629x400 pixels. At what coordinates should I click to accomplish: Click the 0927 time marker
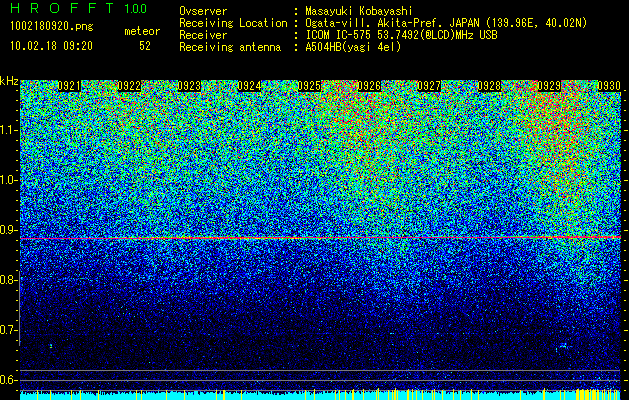coord(429,86)
